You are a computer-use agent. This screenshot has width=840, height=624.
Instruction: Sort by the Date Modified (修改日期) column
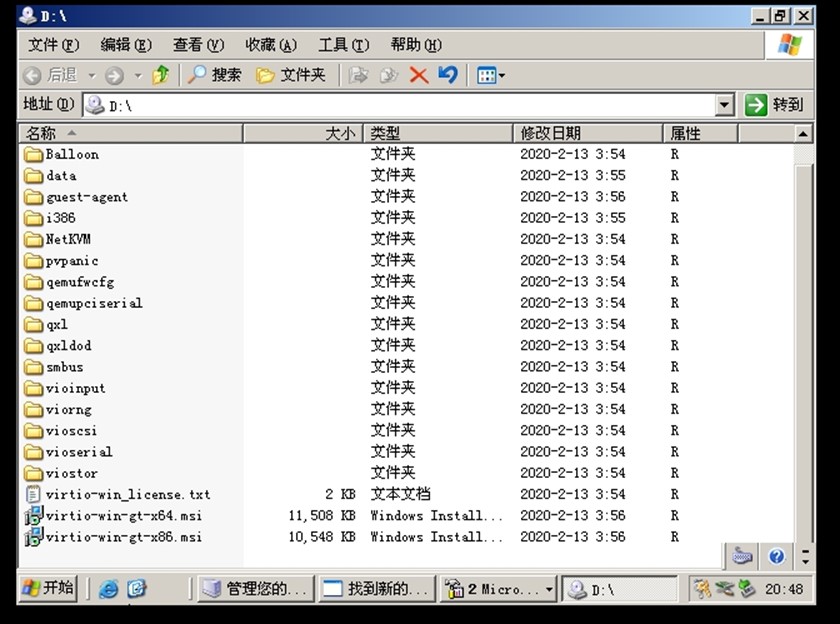pyautogui.click(x=588, y=133)
